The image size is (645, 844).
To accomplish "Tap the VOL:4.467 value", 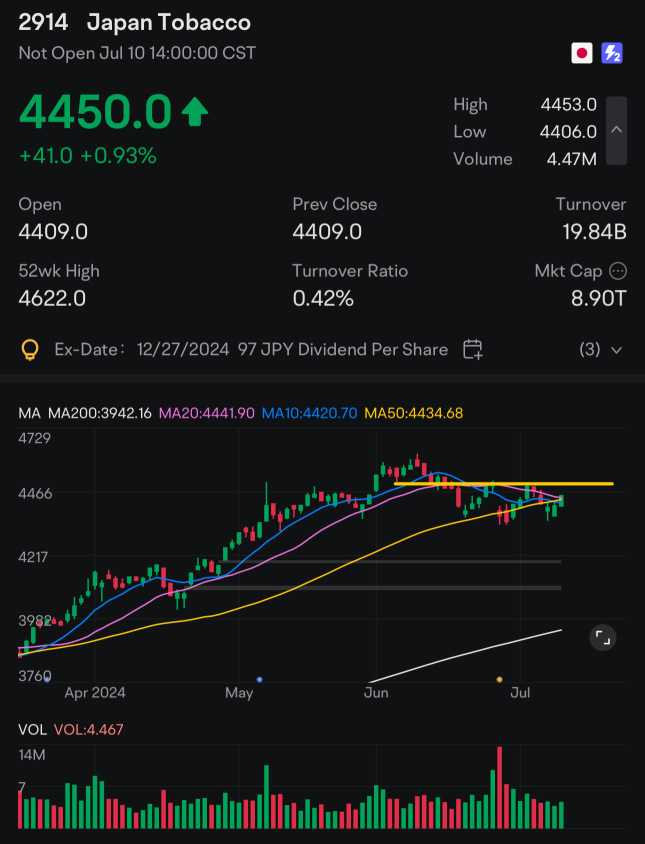I will coord(89,729).
